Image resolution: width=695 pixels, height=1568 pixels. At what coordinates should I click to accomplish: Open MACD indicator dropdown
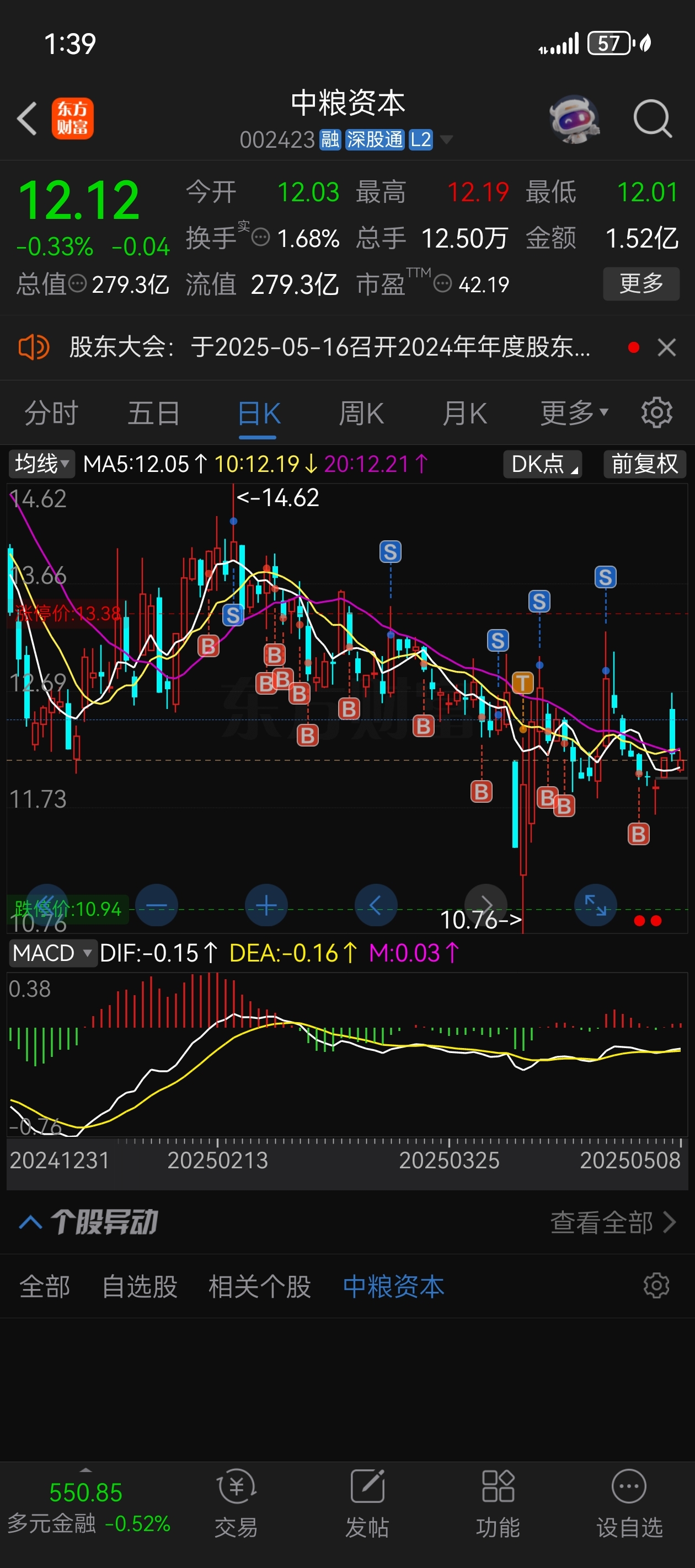52,953
